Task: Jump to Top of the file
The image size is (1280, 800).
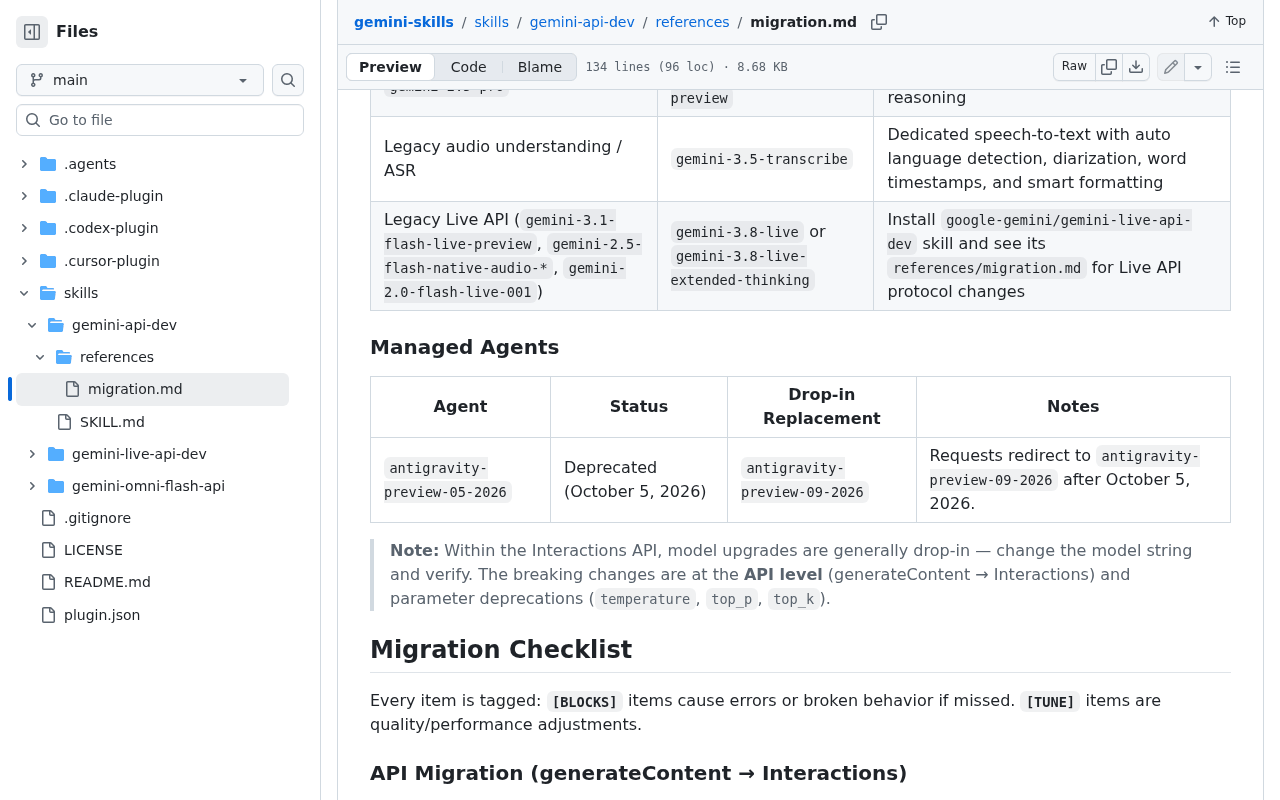Action: click(x=1227, y=21)
